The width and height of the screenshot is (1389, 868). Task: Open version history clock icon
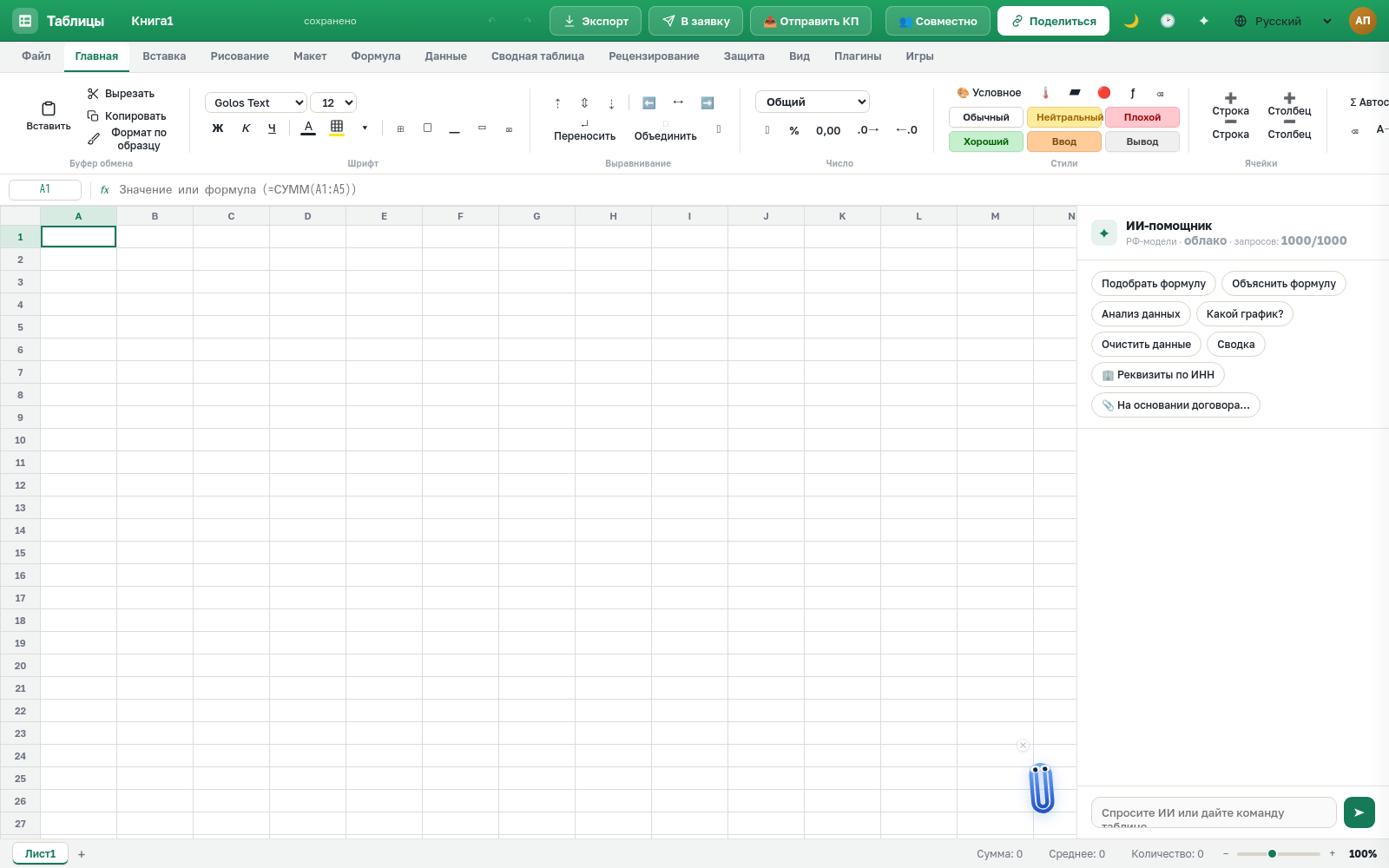(x=1168, y=21)
